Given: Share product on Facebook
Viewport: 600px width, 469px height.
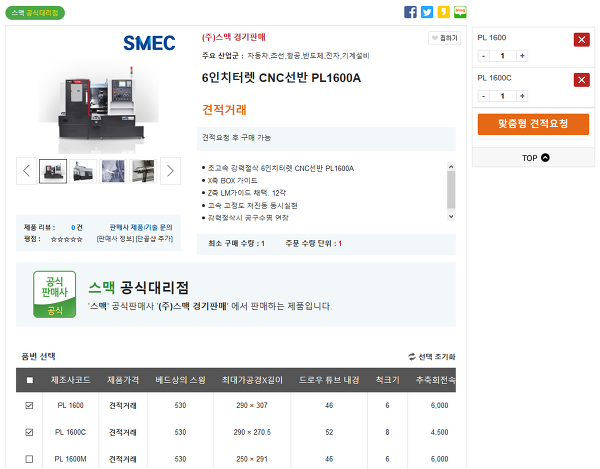Looking at the screenshot, I should (x=410, y=12).
